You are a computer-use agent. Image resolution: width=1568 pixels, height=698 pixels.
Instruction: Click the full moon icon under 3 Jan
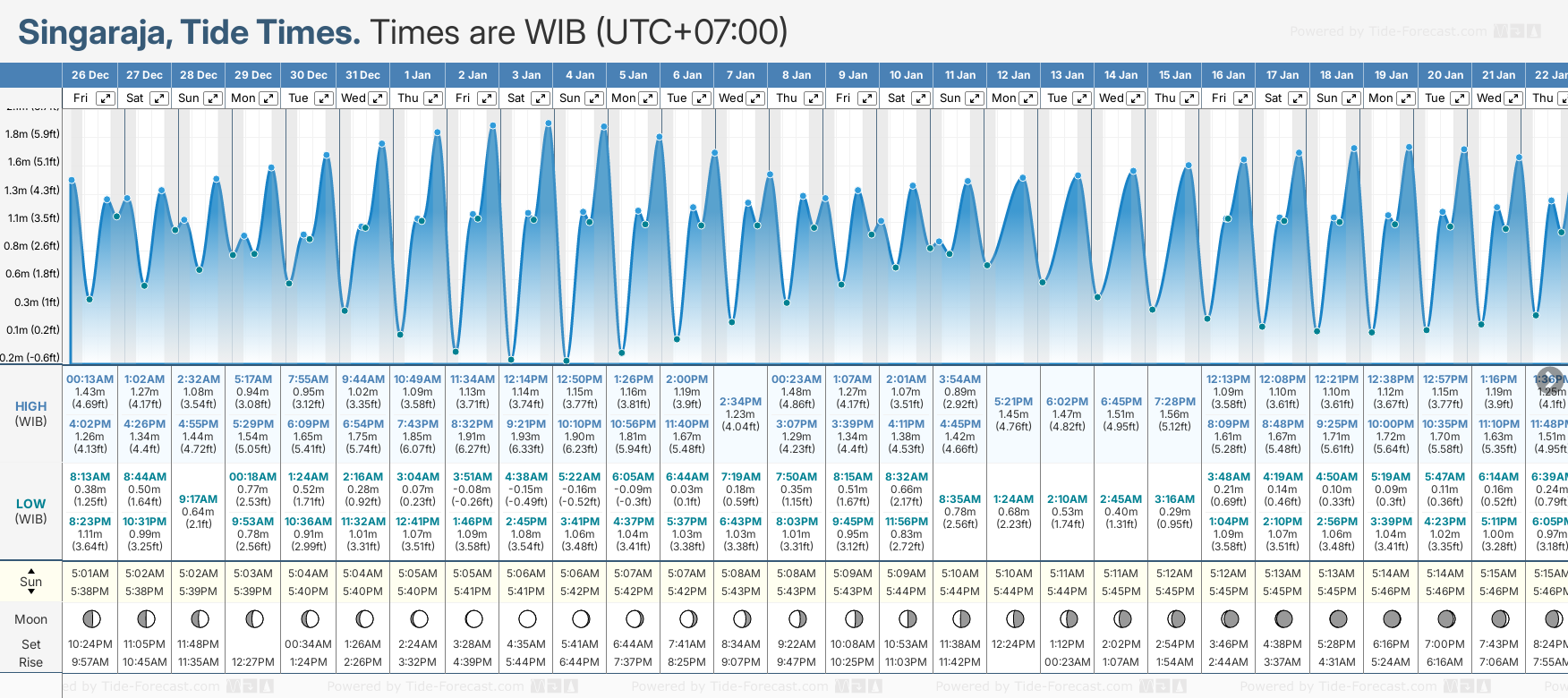pyautogui.click(x=527, y=618)
